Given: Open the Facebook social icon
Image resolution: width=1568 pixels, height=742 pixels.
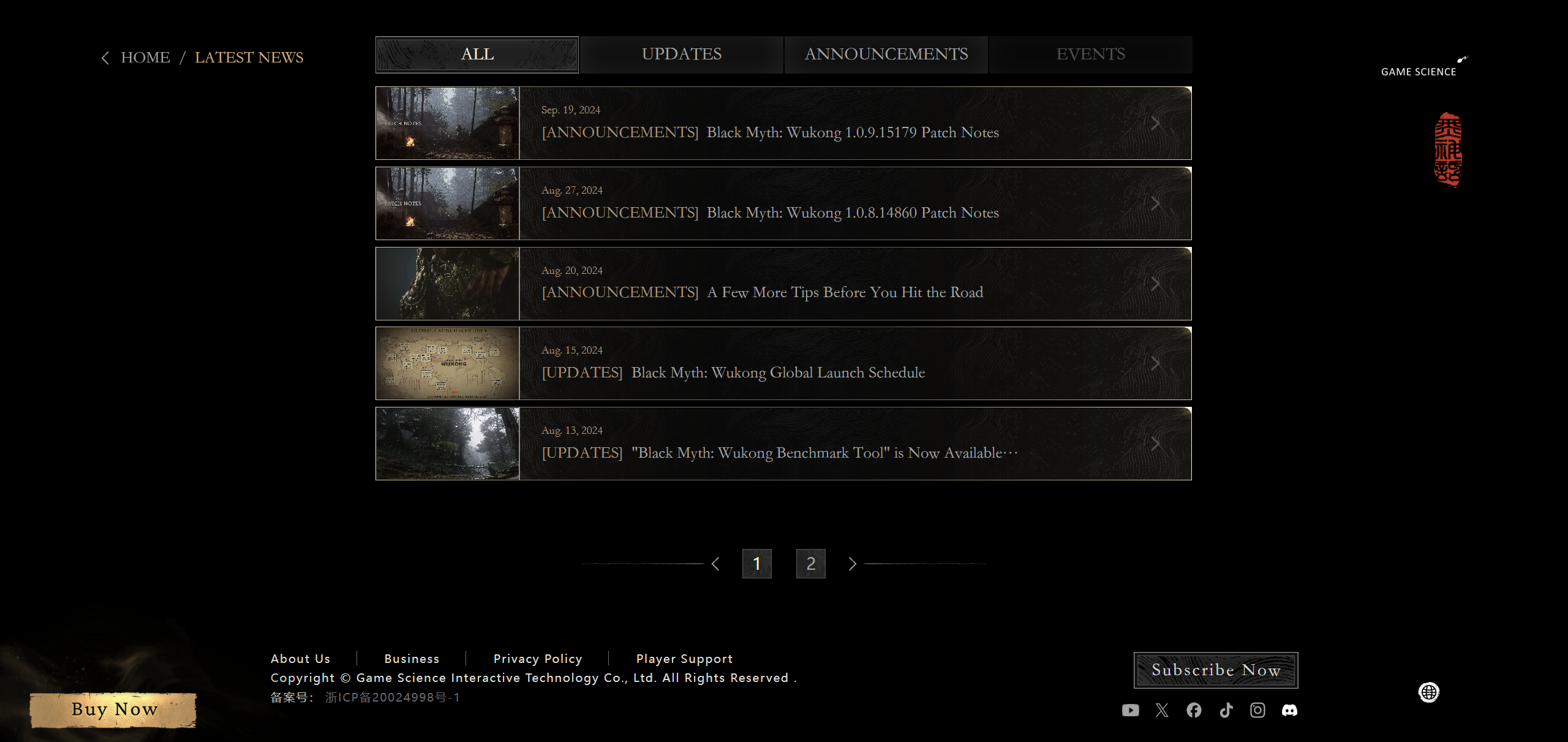Looking at the screenshot, I should point(1194,710).
